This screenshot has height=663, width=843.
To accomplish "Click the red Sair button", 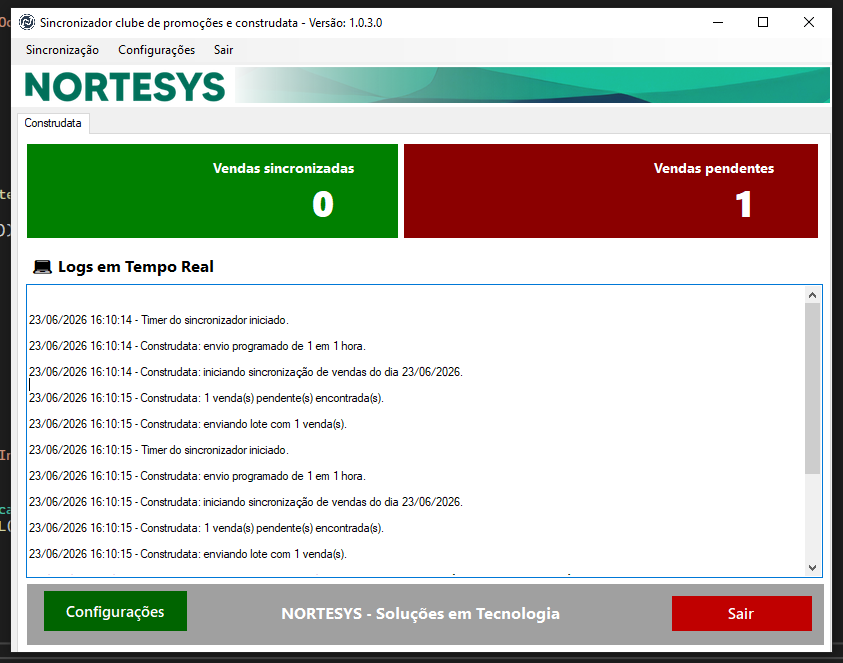I will click(x=741, y=614).
